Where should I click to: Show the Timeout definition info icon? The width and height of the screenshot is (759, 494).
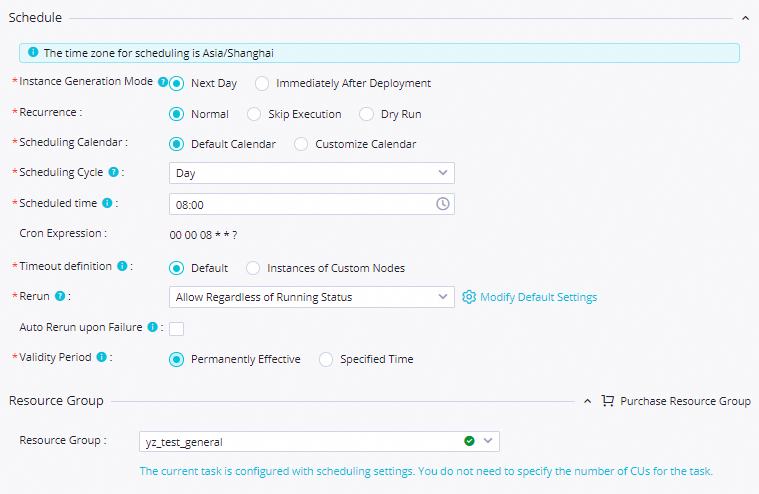pos(122,266)
